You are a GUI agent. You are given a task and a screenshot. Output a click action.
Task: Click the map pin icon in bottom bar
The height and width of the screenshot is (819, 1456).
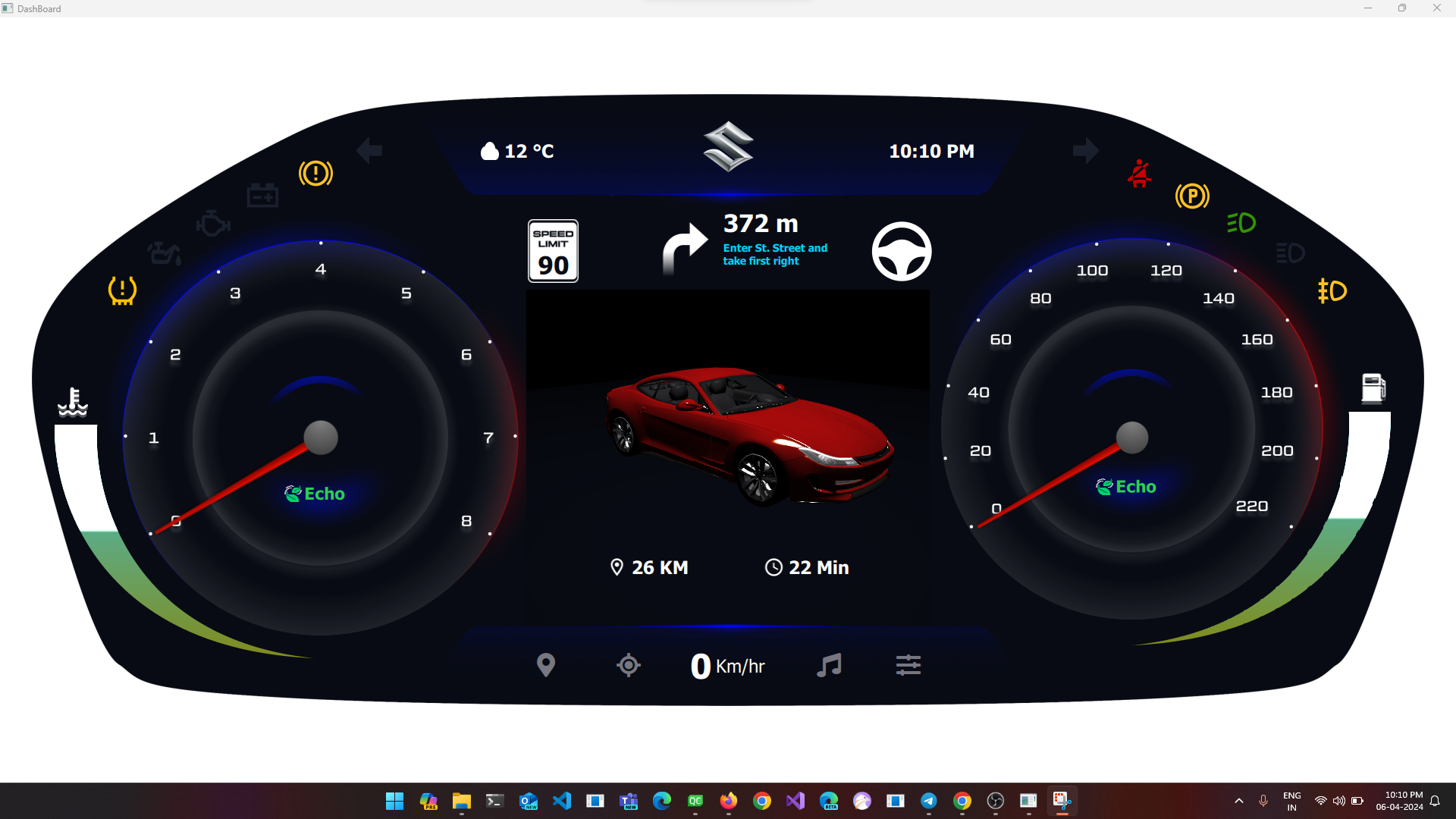coord(546,665)
